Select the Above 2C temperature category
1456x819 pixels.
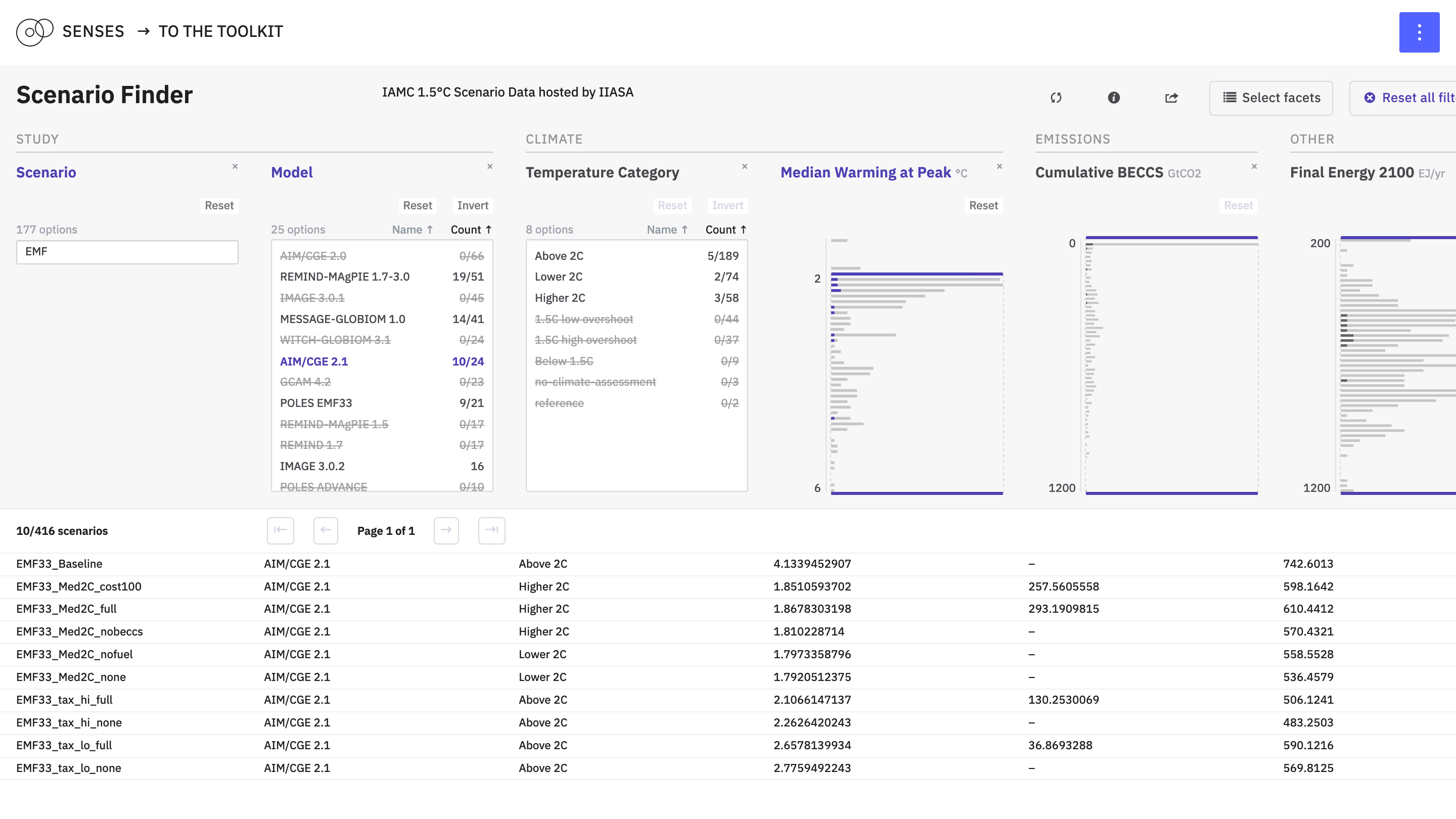click(559, 255)
